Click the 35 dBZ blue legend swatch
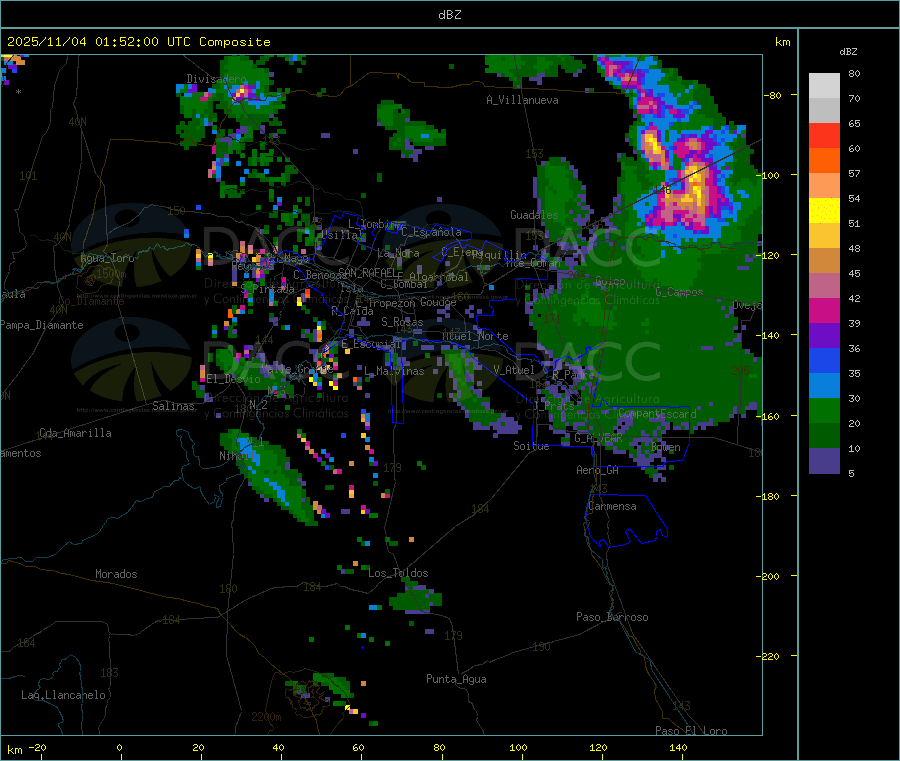The height and width of the screenshot is (761, 900). pos(824,360)
